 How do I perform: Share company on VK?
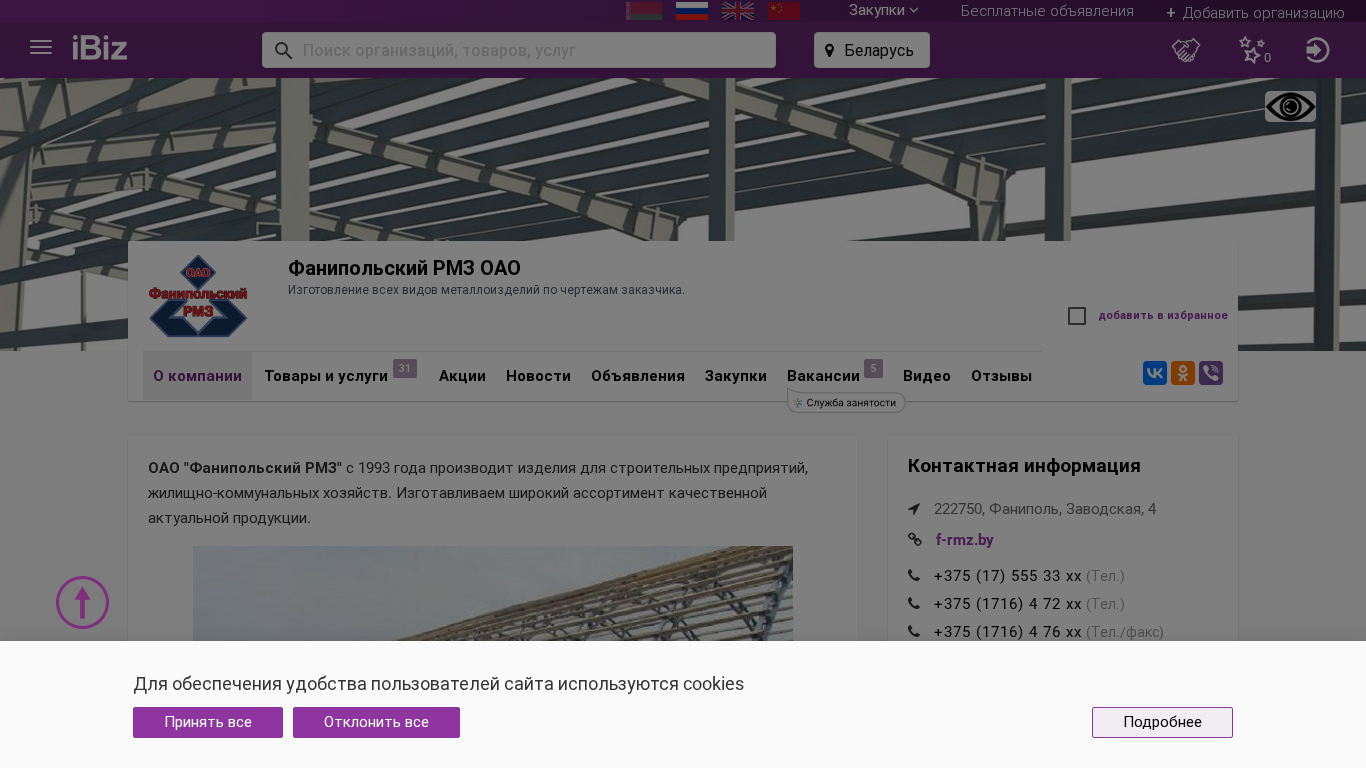(x=1155, y=373)
